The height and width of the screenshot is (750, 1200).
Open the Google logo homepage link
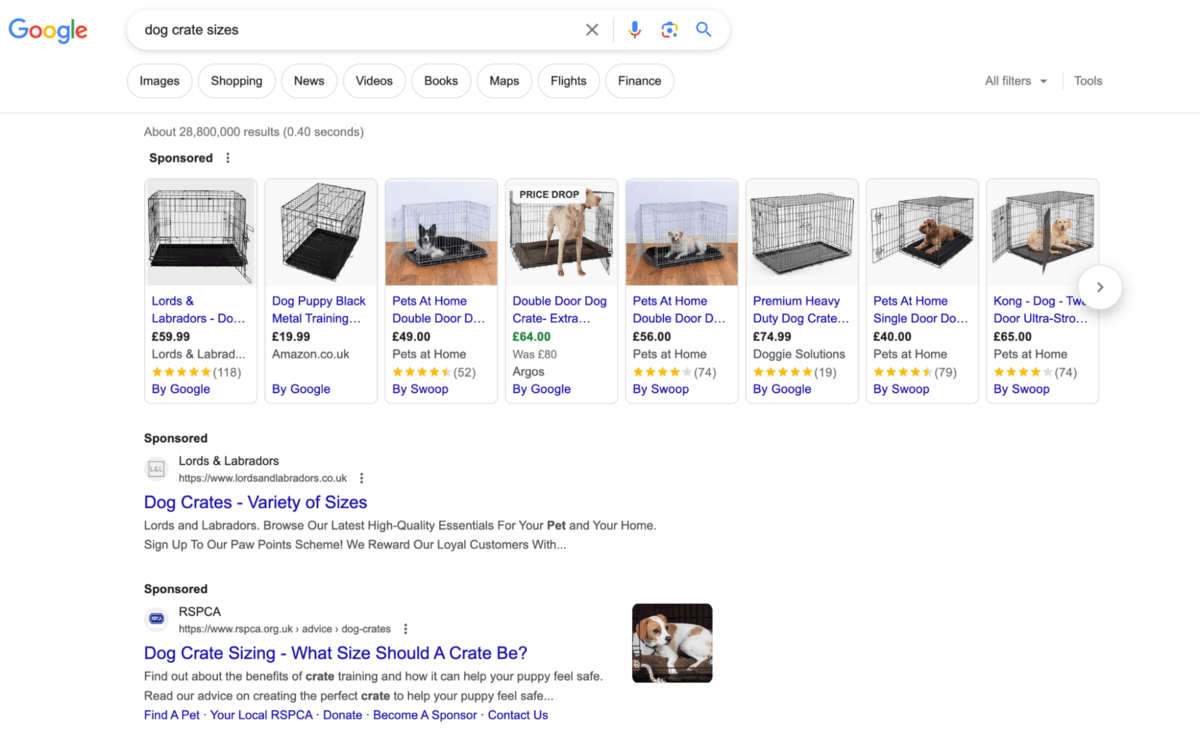[x=48, y=30]
